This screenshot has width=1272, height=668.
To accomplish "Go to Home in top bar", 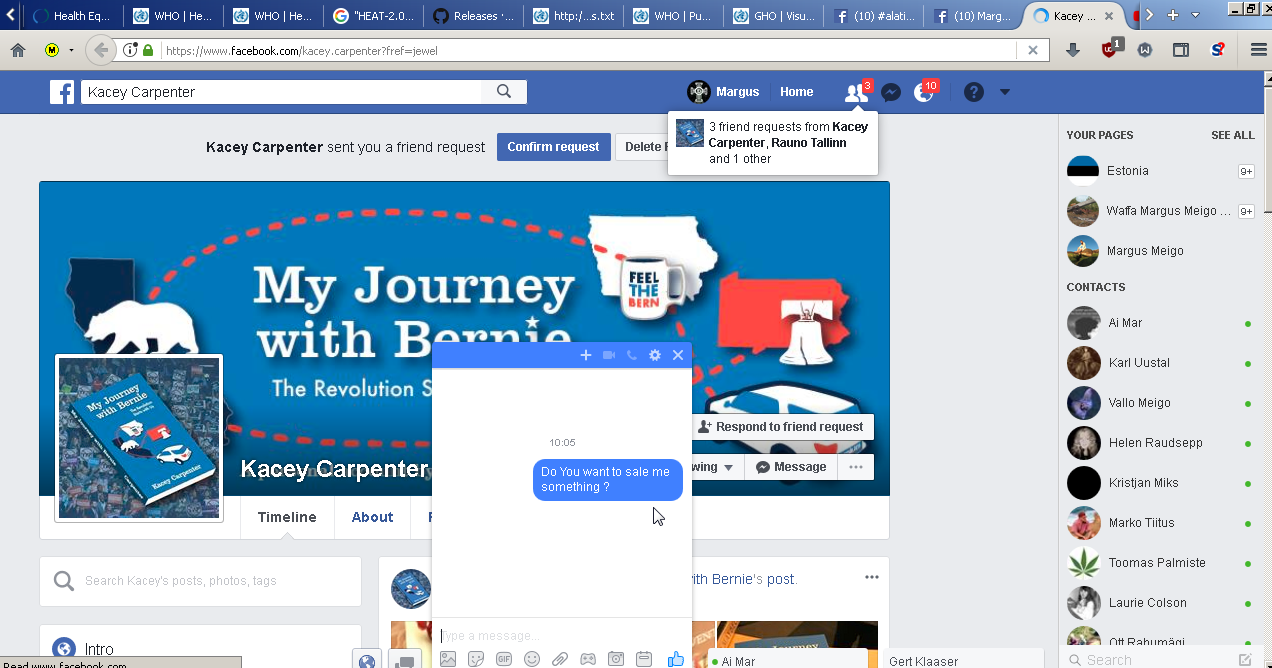I will coord(797,92).
